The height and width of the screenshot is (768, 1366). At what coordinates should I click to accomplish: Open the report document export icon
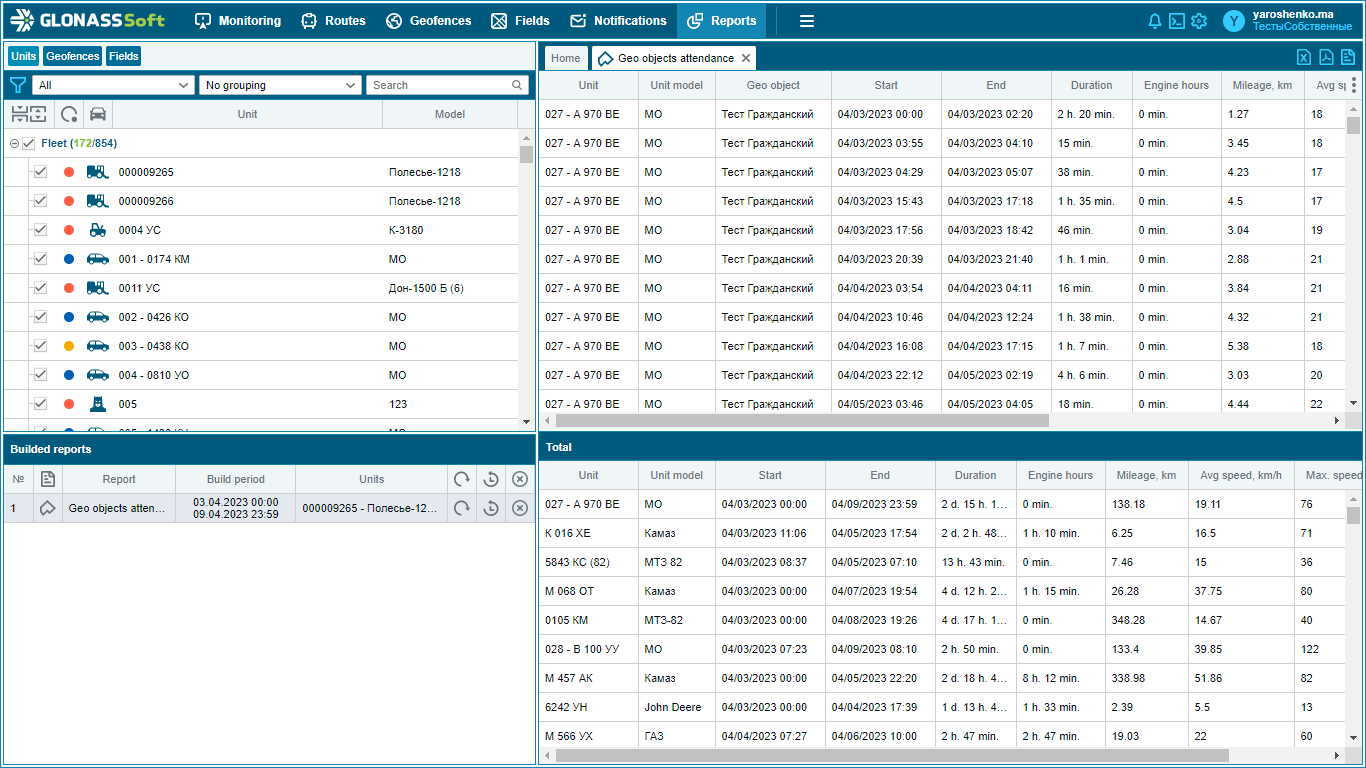click(x=1348, y=57)
